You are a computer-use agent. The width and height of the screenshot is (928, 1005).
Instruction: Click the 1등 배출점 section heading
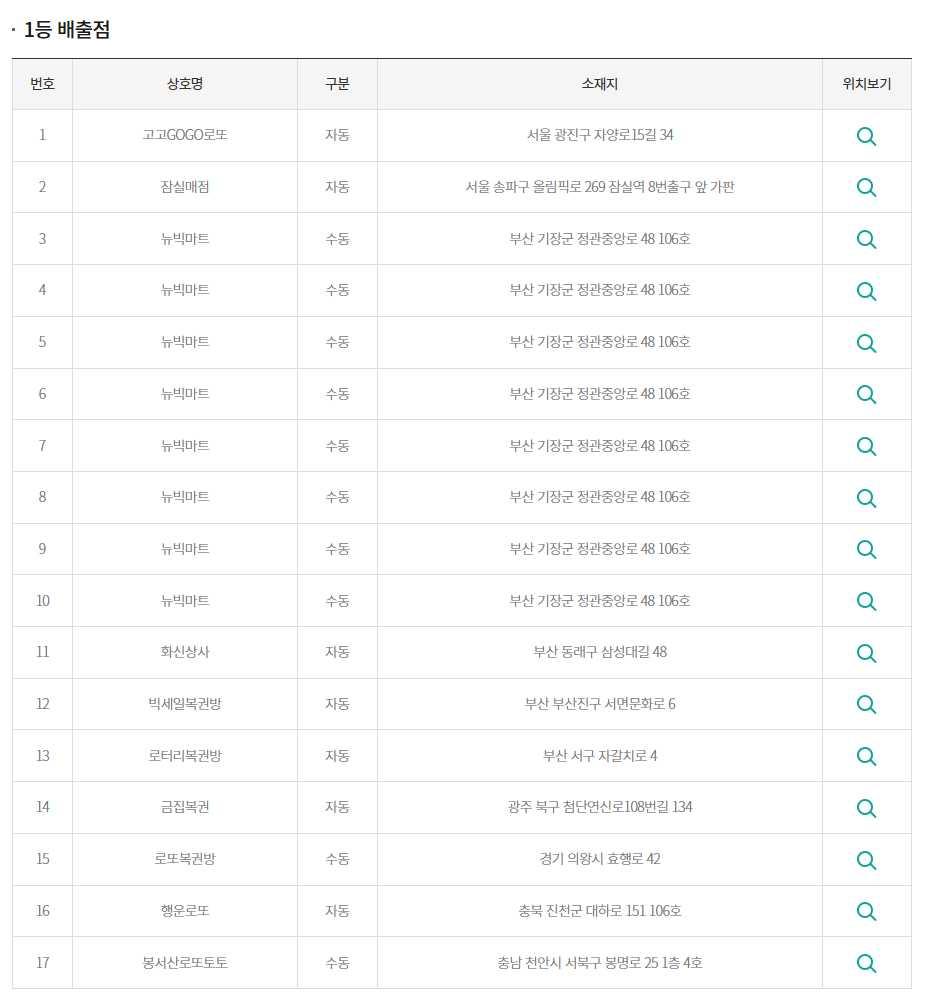click(67, 29)
